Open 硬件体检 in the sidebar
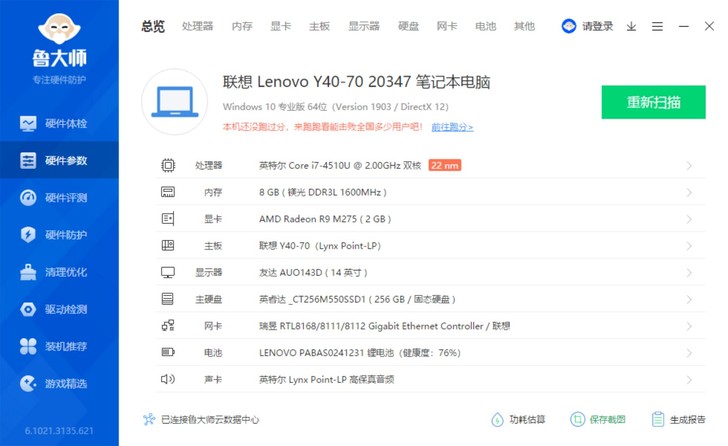The height and width of the screenshot is (446, 728). pos(59,123)
